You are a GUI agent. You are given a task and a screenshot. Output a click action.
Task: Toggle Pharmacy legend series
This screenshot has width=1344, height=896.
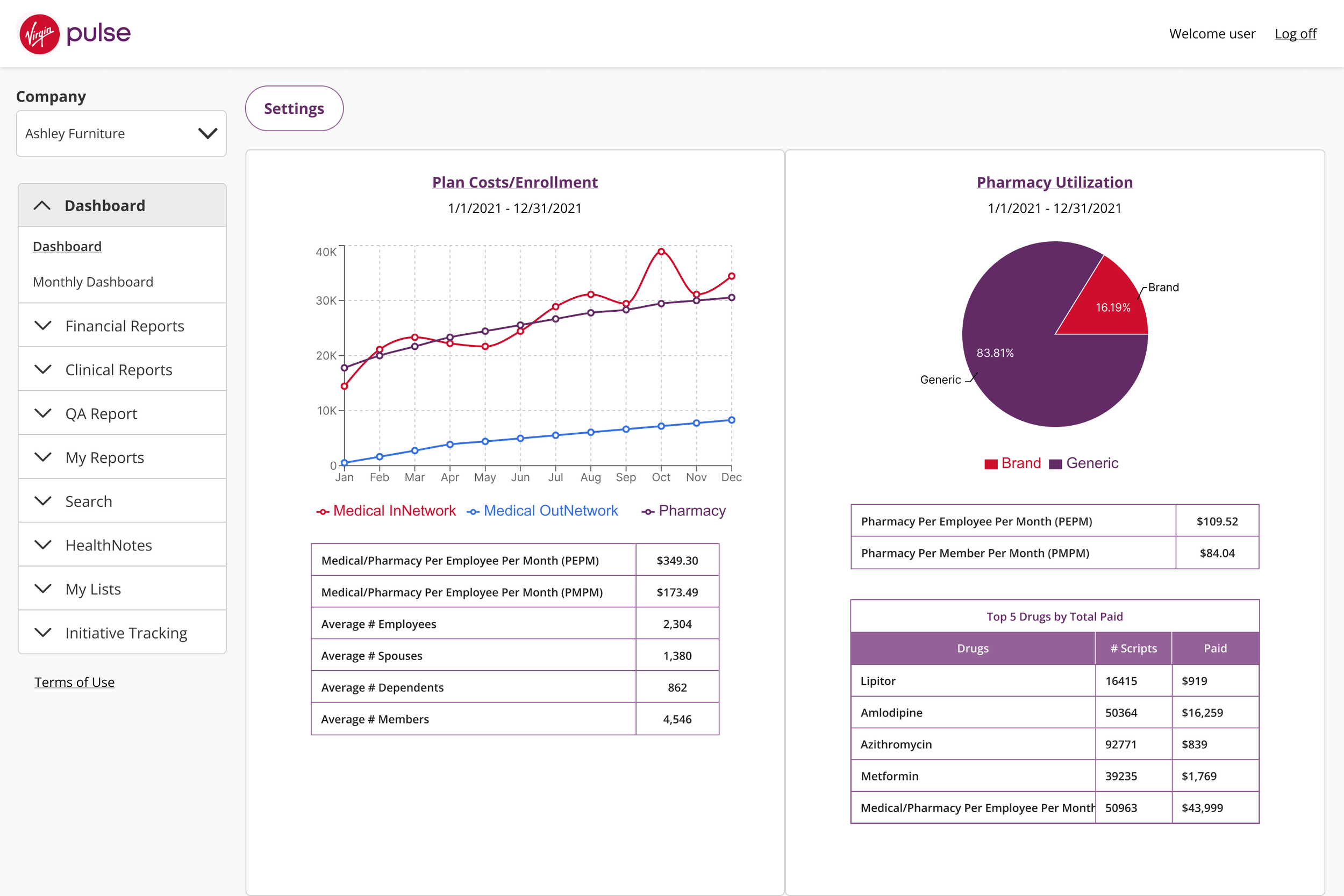[683, 511]
